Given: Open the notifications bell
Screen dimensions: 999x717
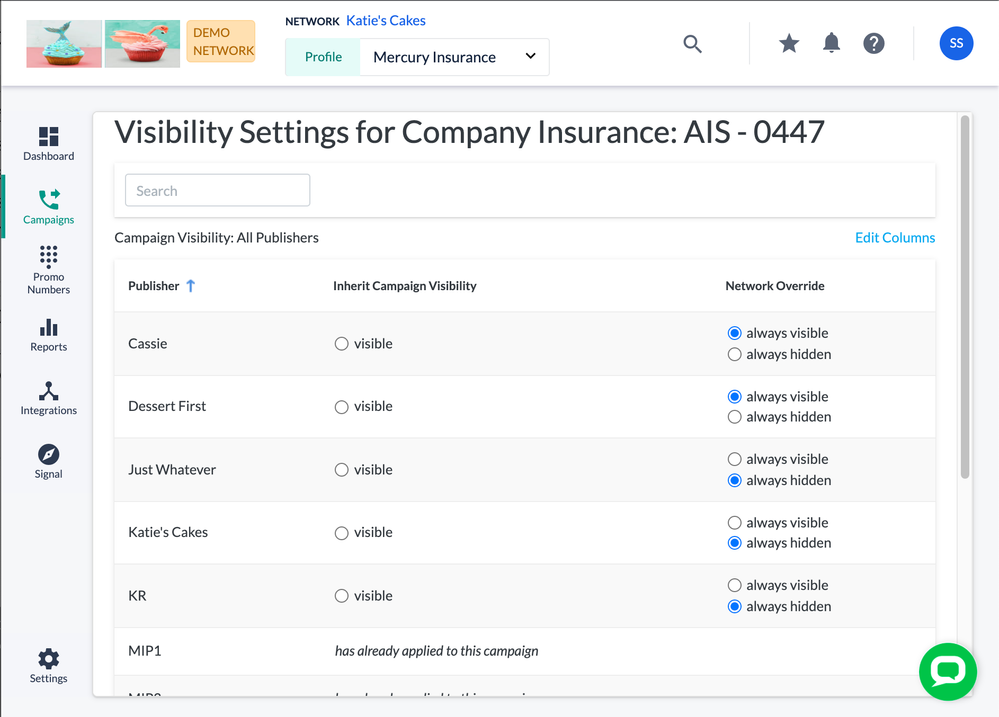Looking at the screenshot, I should 831,43.
